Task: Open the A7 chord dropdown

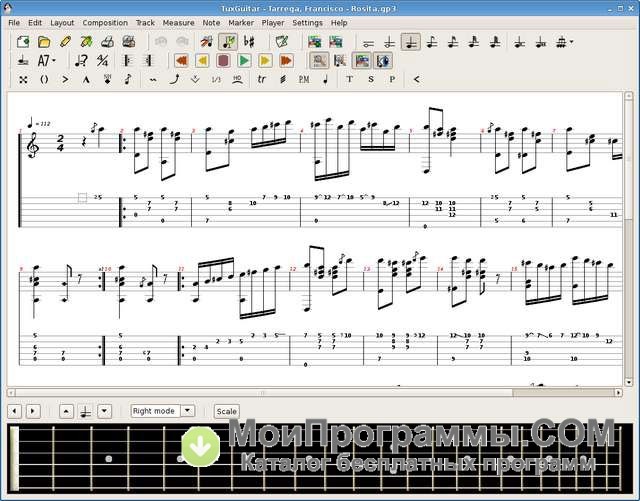Action: tap(54, 61)
